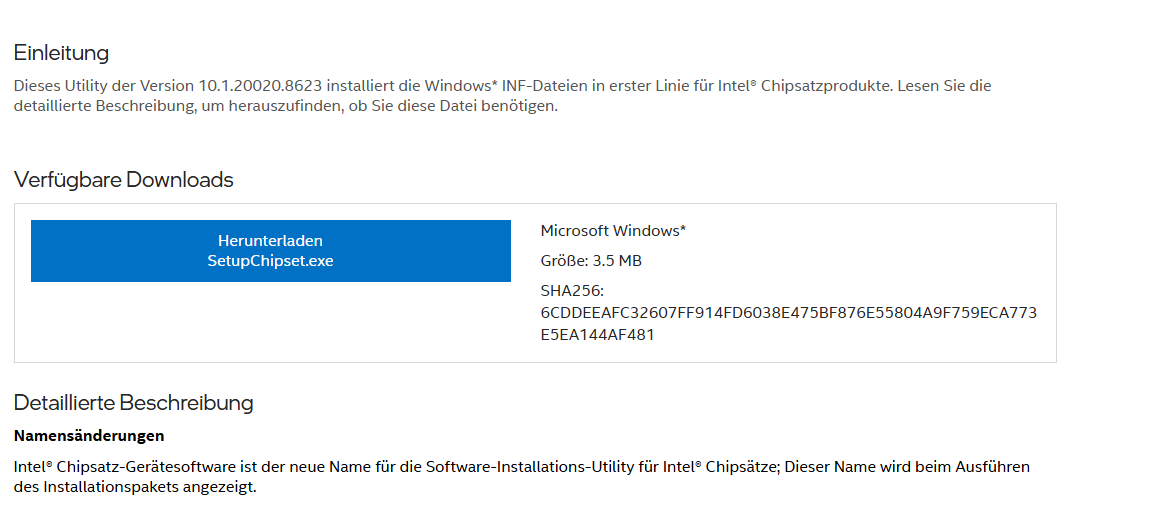
Task: Click the bold Namensänderungen subheading
Action: click(x=89, y=436)
